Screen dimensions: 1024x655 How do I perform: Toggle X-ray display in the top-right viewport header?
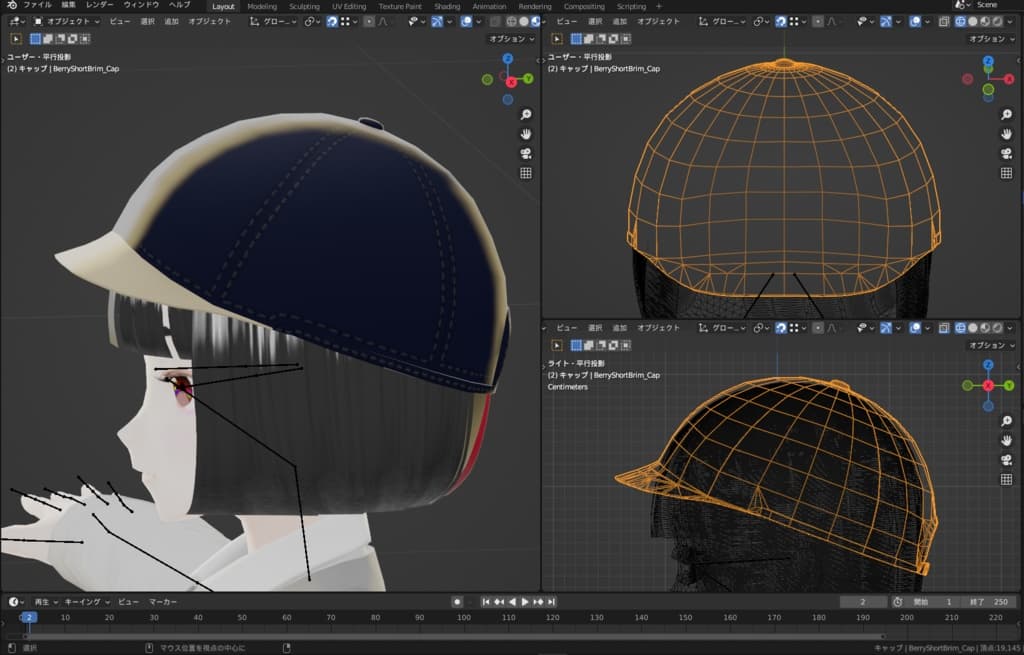point(942,20)
